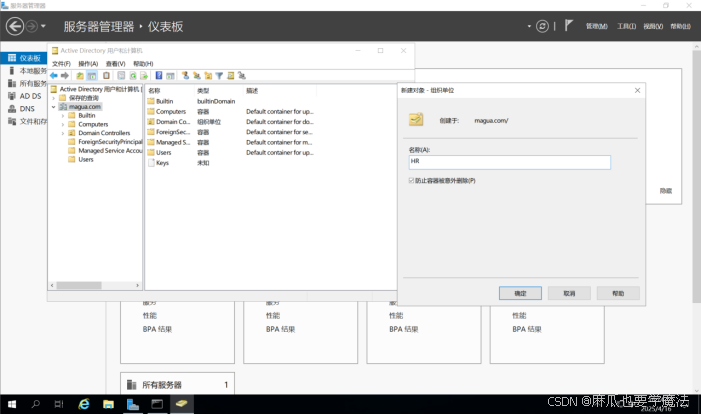Click the Forward arrow in the AD Users toolbar
Screen dimensions: 701x415
pos(65,76)
